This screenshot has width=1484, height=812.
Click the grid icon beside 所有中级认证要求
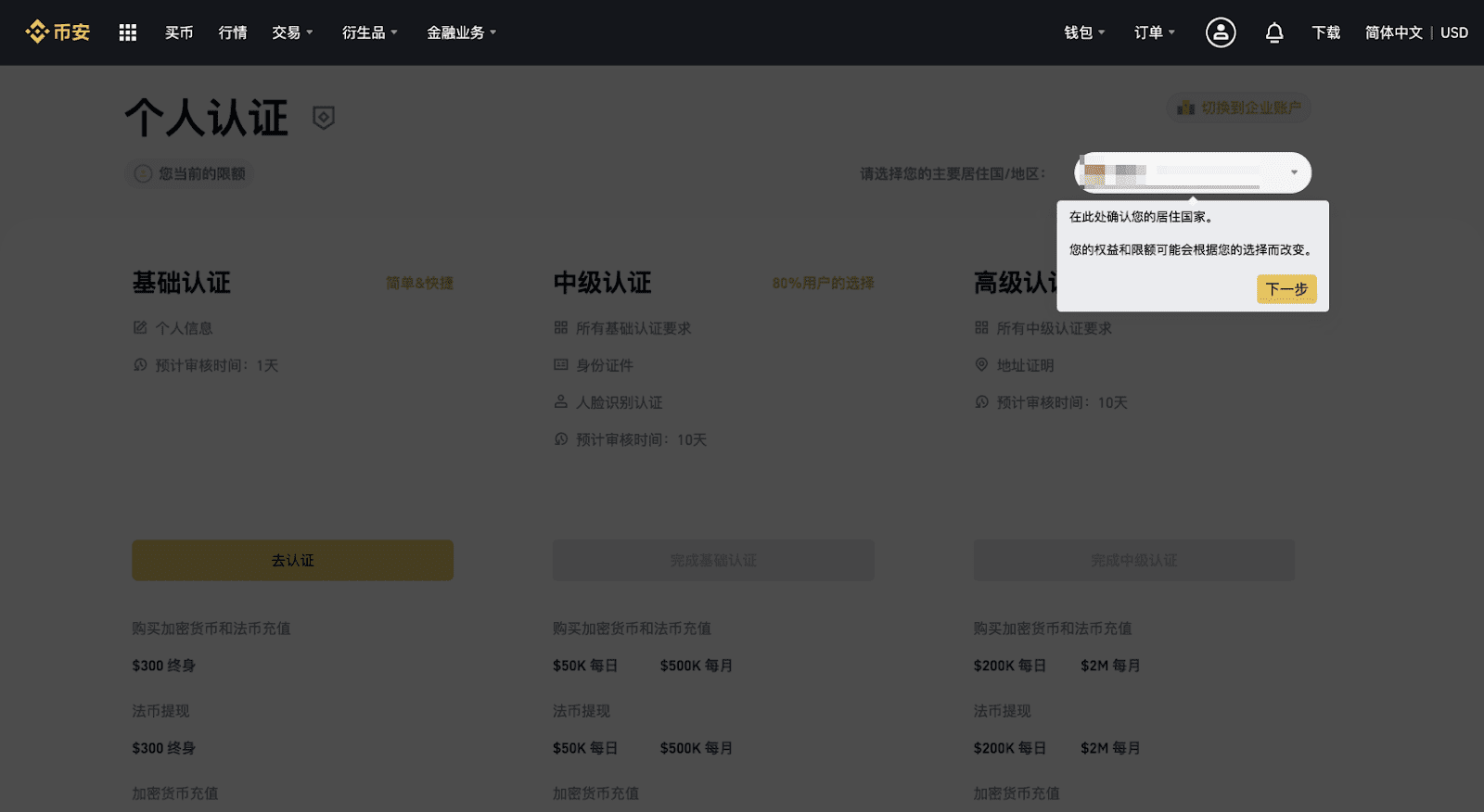(x=981, y=327)
